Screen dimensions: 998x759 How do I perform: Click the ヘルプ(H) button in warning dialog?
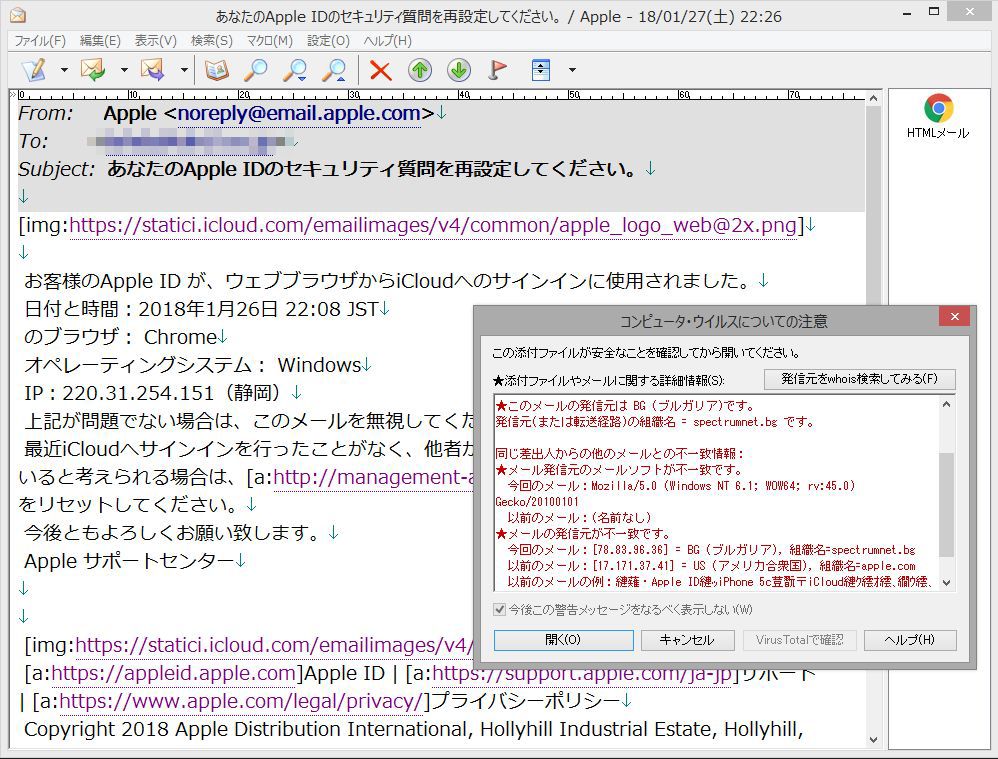(x=910, y=640)
